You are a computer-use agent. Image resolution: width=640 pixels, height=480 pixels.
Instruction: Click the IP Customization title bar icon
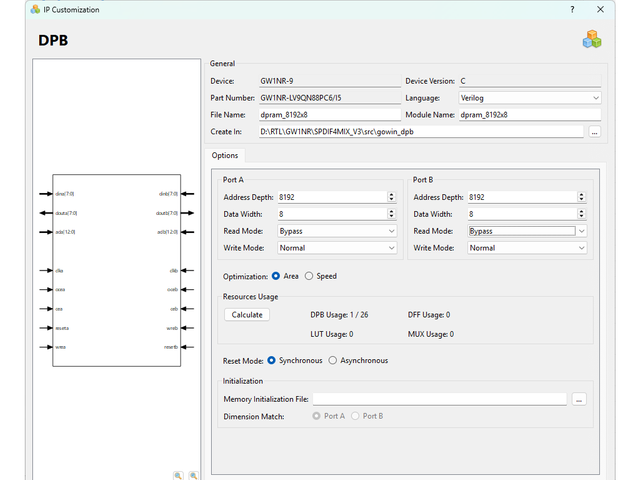pyautogui.click(x=36, y=9)
